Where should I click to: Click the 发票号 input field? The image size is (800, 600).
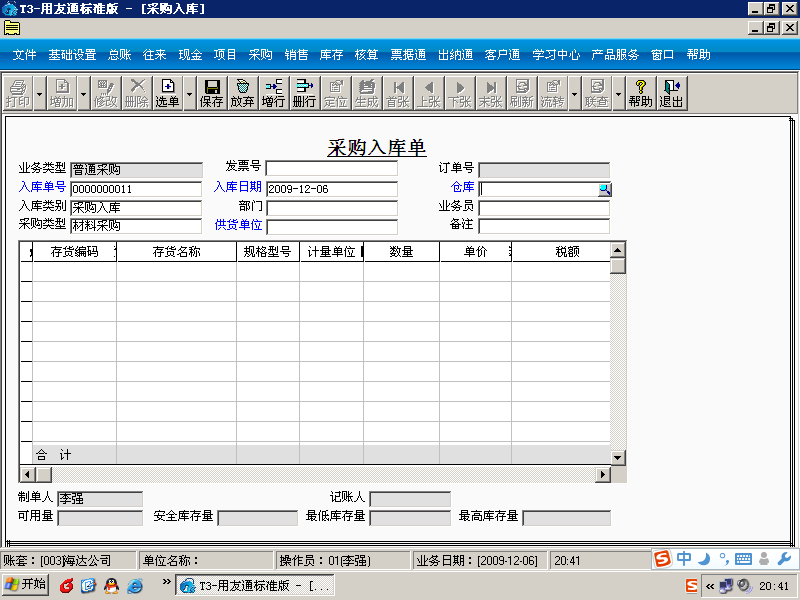click(332, 168)
